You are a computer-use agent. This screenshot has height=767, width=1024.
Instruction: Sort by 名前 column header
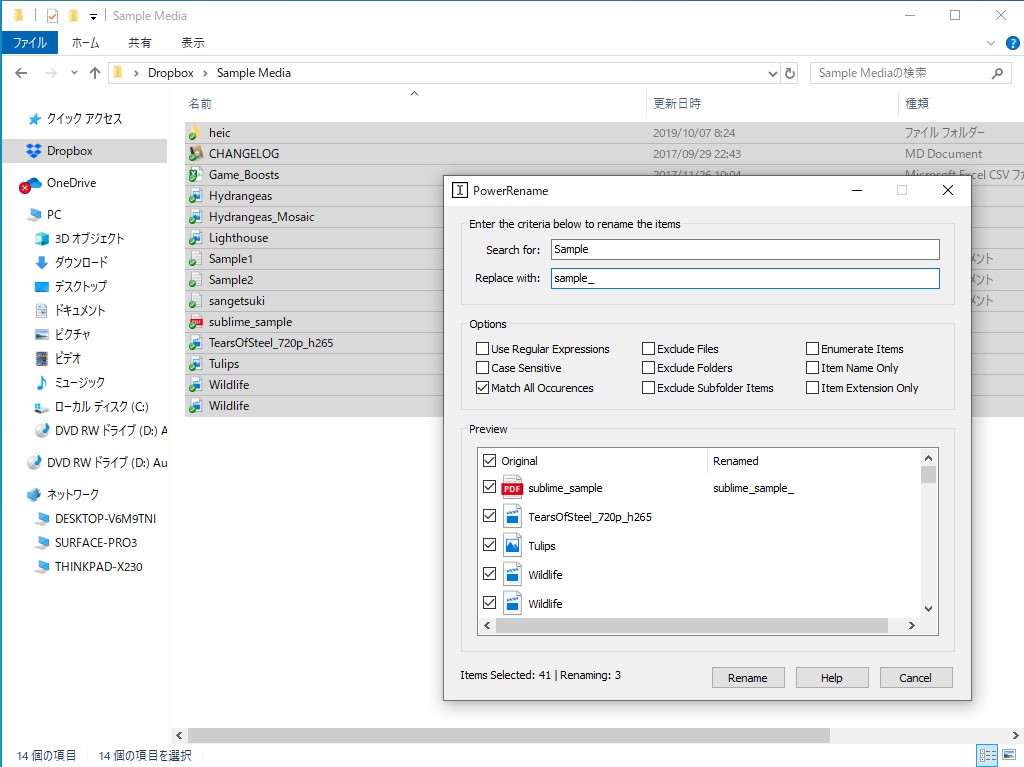(200, 104)
